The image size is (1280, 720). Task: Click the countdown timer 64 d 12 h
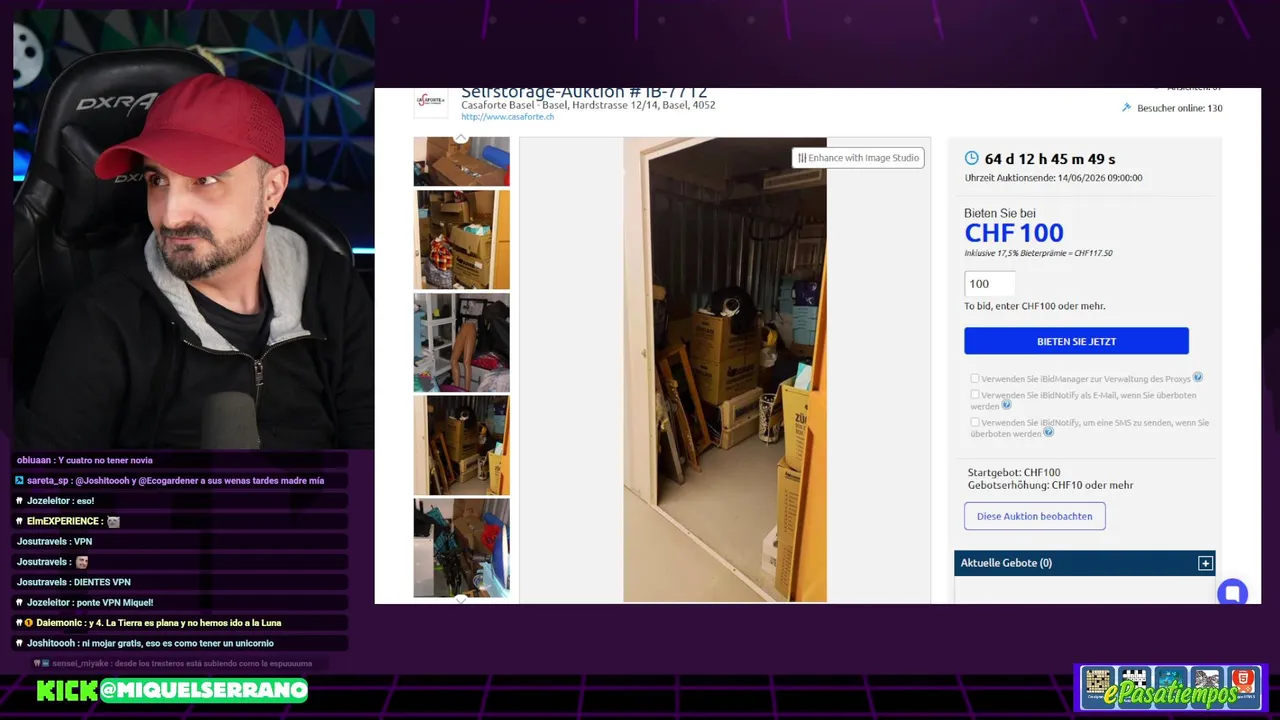coord(1049,159)
